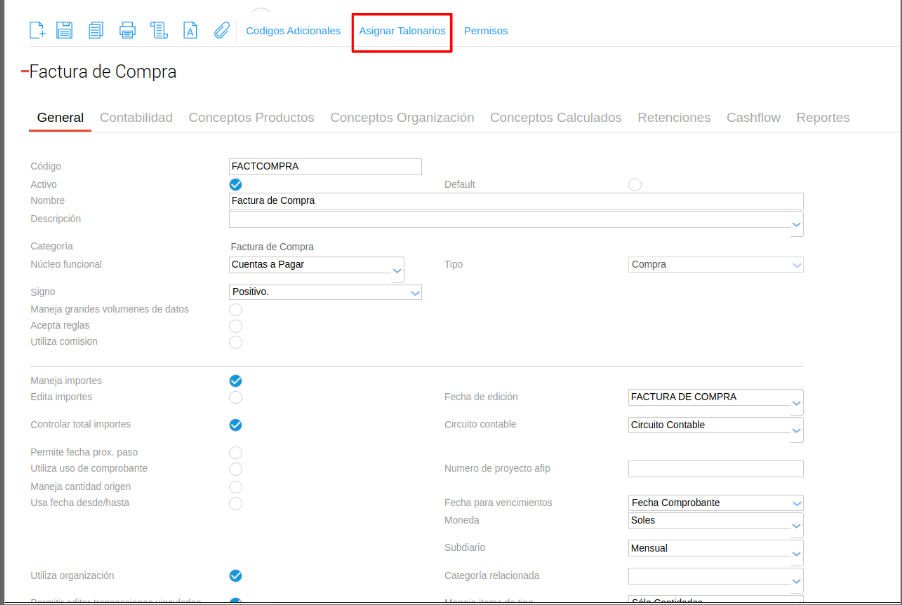Click the document icon with letter A
Viewport: 902px width, 605px height.
189,30
